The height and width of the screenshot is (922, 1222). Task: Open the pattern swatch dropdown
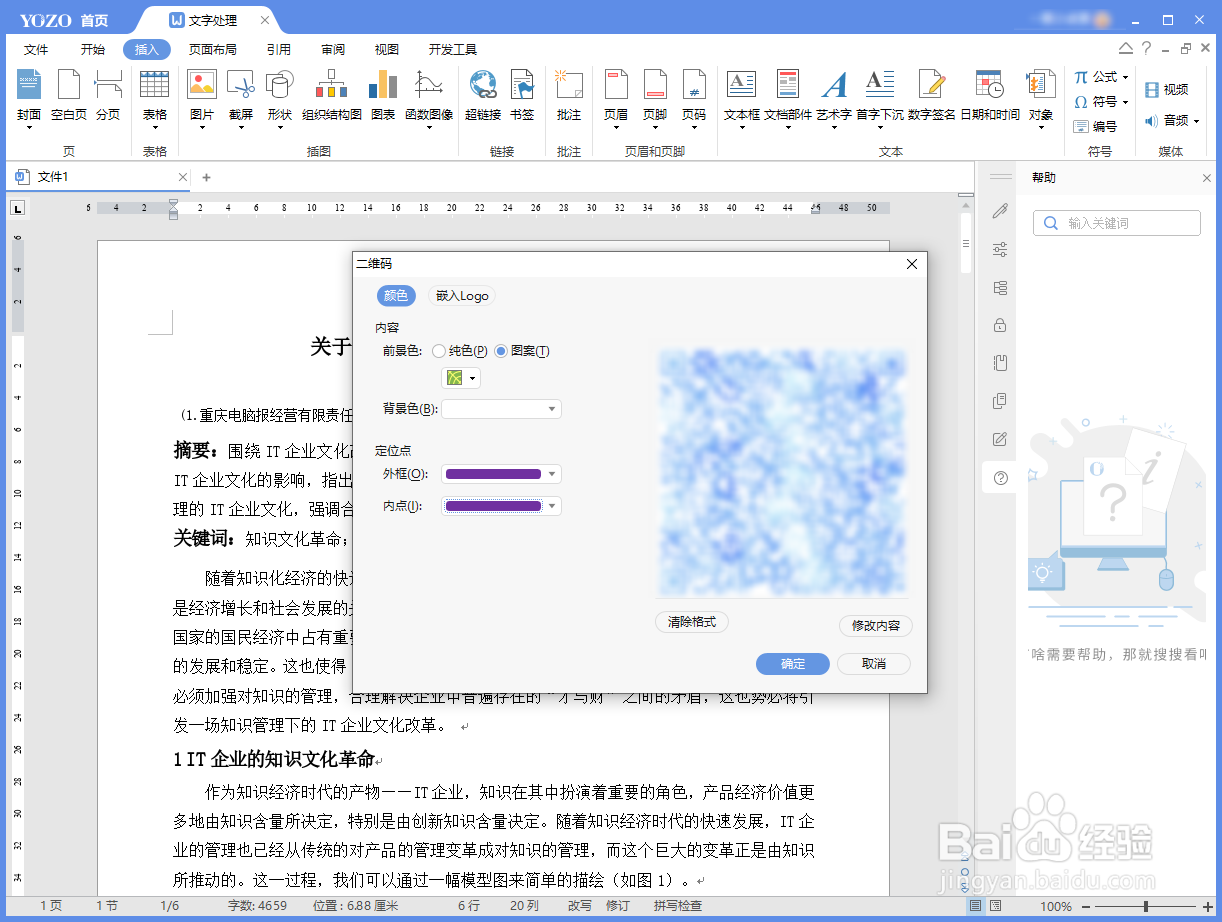[474, 378]
